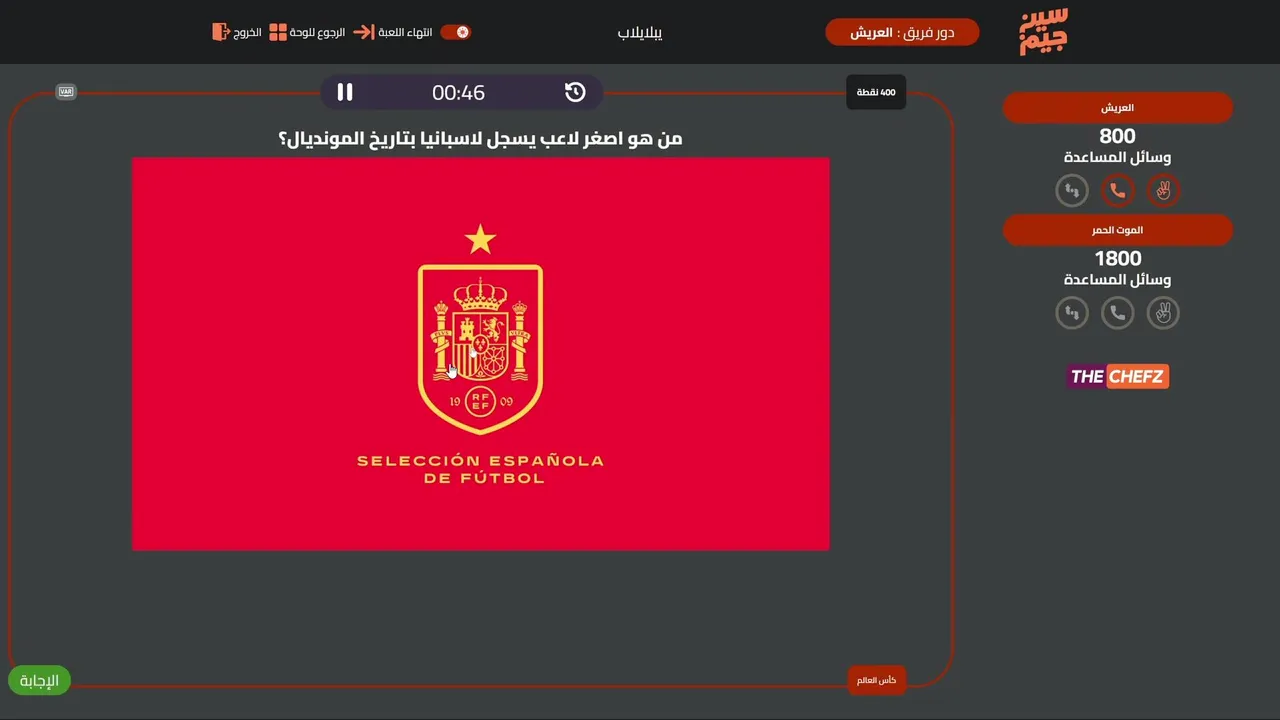Select the الموت الحمر team name bar

(1118, 230)
